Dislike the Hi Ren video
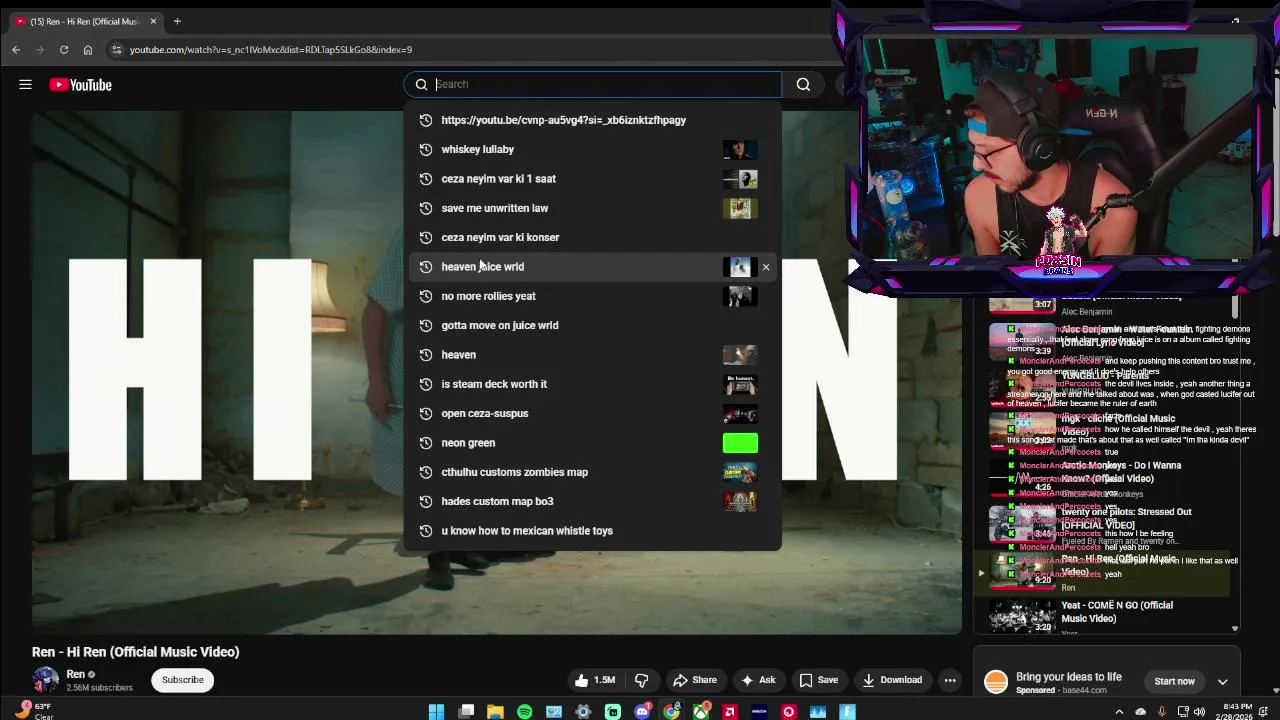Viewport: 1280px width, 720px height. click(642, 680)
